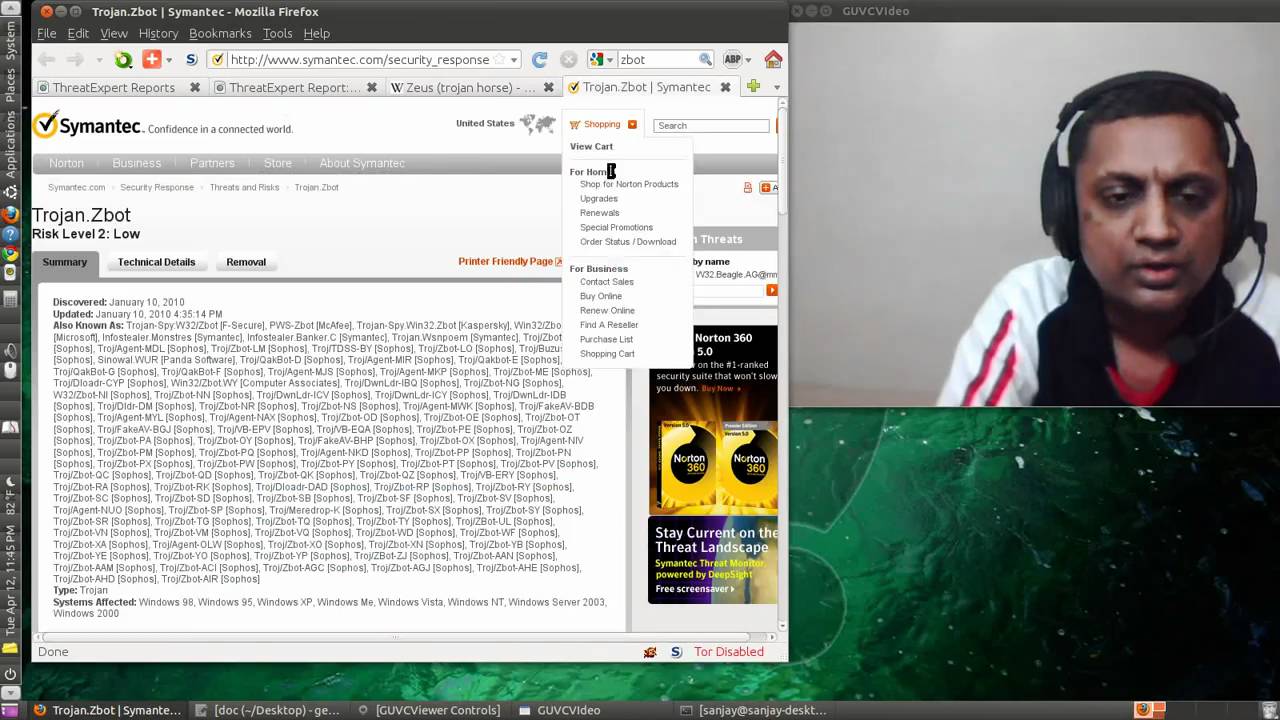1280x720 pixels.
Task: Go back with Firefox back arrow
Action: [x=47, y=60]
